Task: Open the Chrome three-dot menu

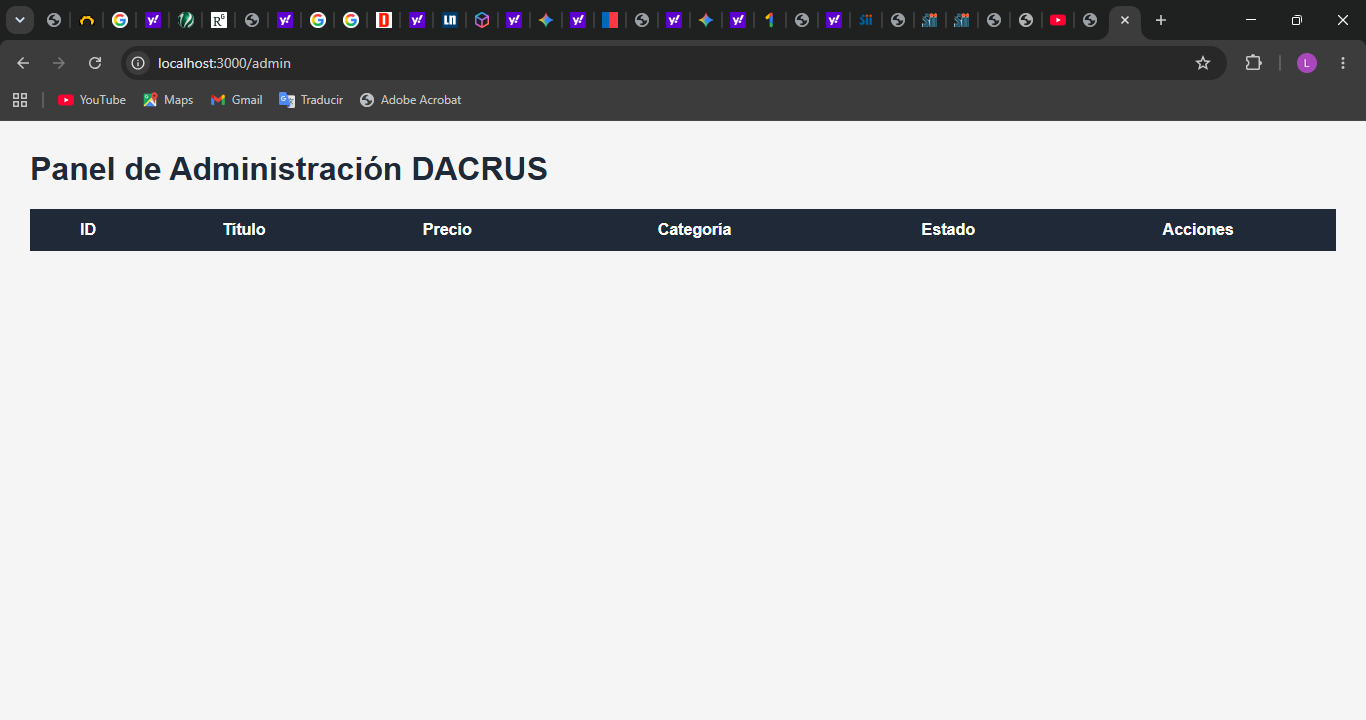Action: (1343, 63)
